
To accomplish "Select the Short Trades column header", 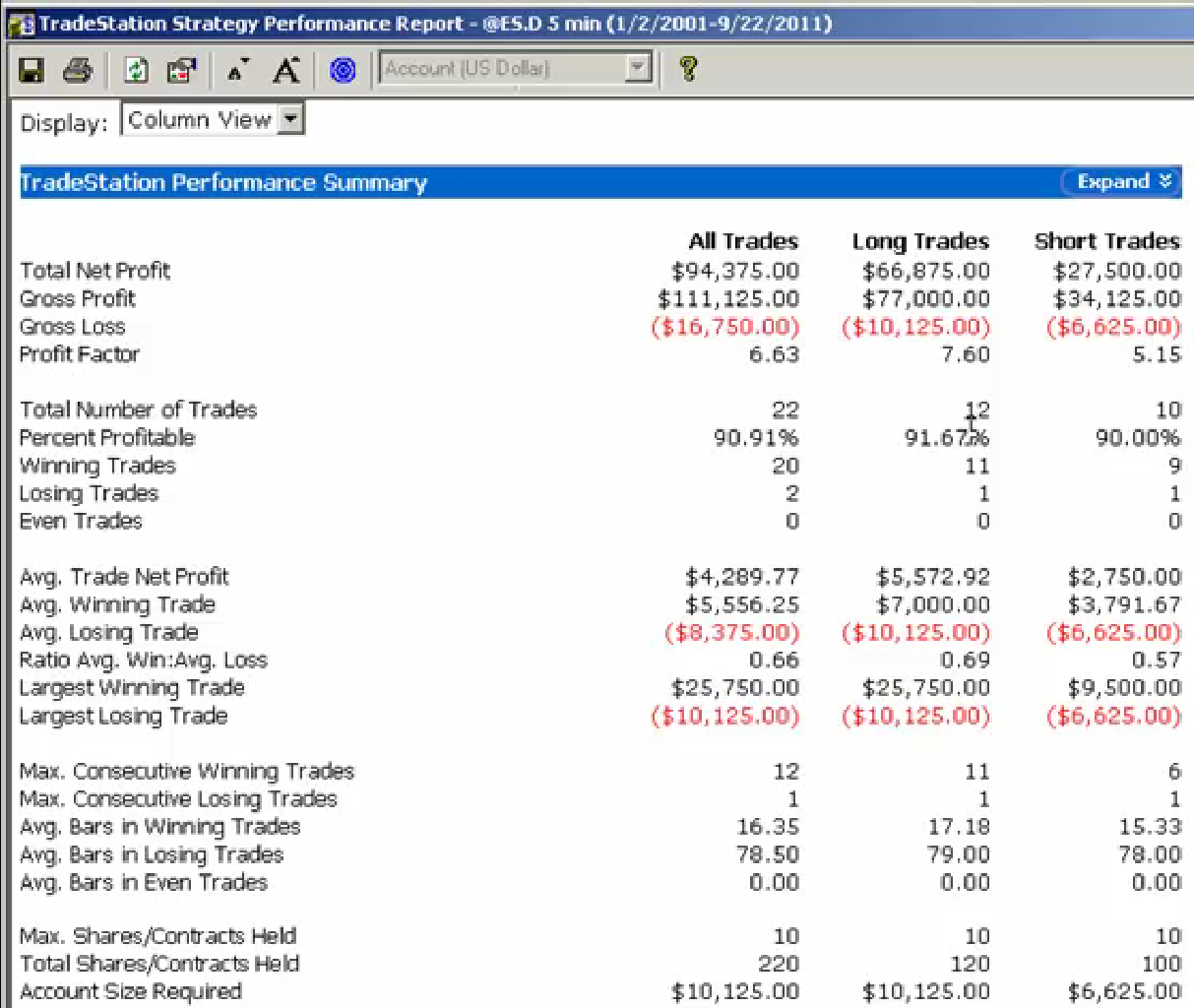I will click(x=1107, y=241).
